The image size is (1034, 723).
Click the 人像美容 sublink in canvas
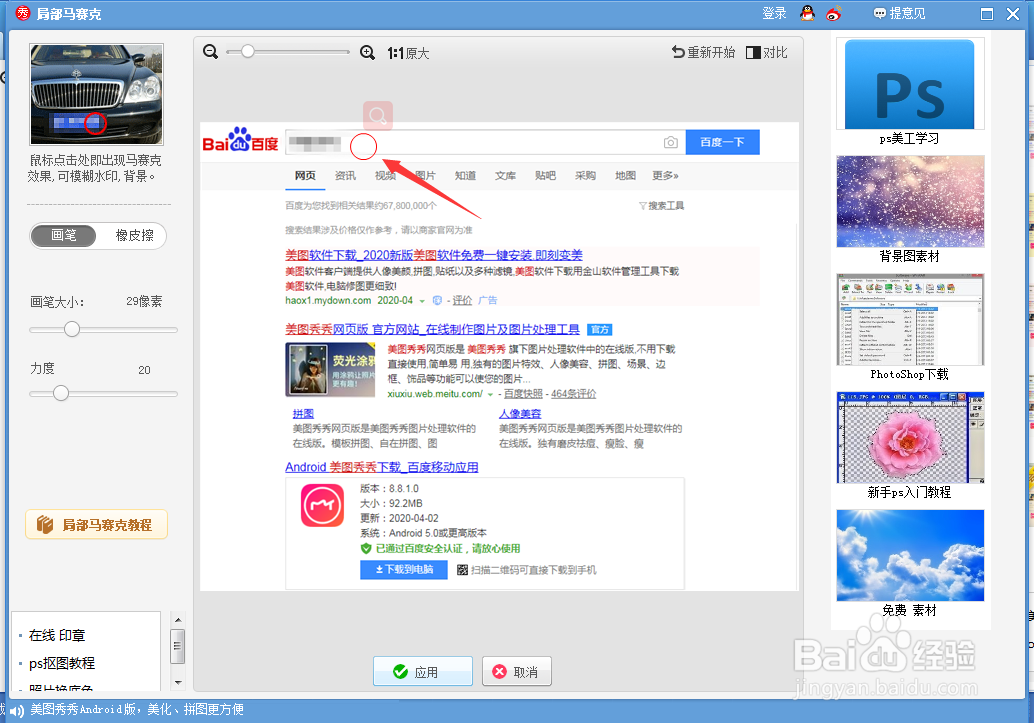pos(520,414)
